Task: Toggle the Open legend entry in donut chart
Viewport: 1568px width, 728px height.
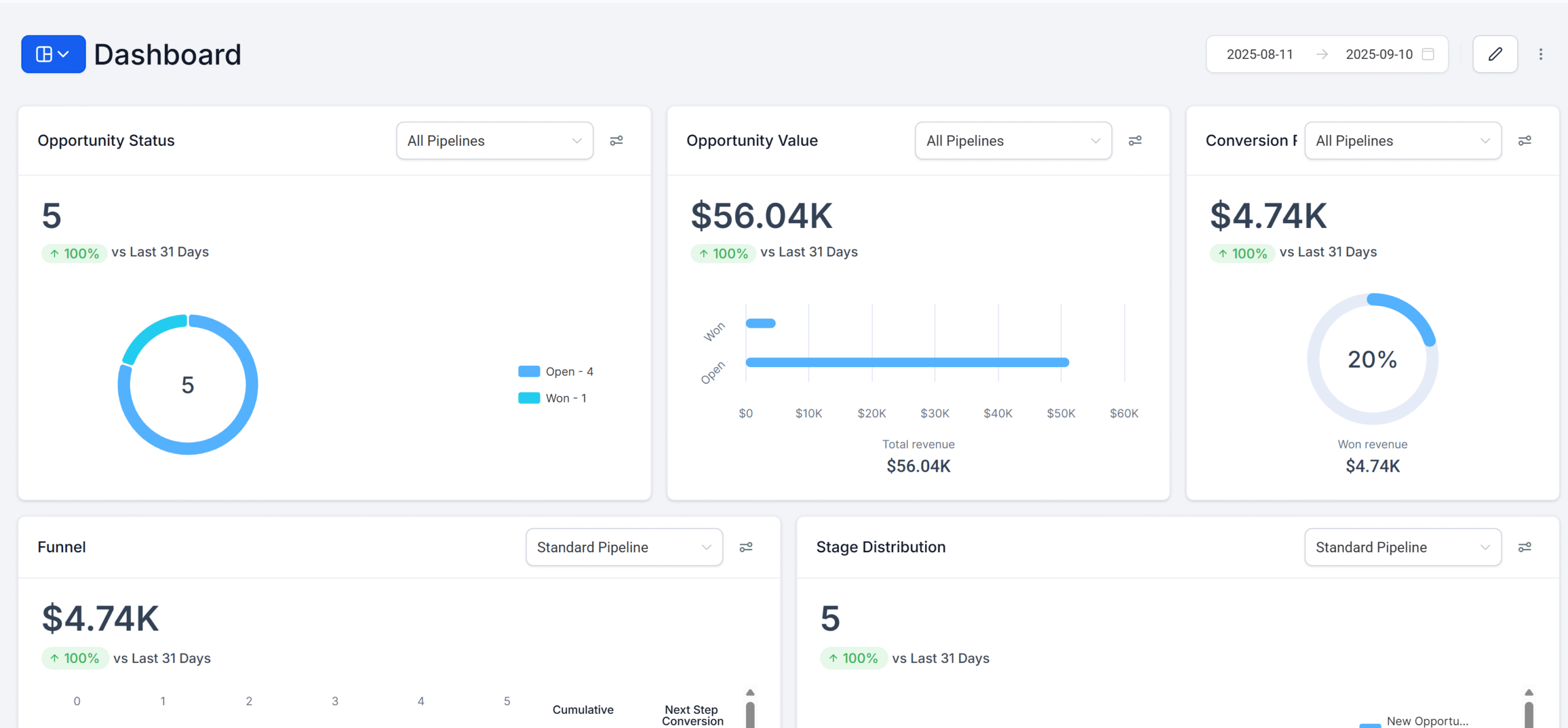Action: (x=556, y=371)
